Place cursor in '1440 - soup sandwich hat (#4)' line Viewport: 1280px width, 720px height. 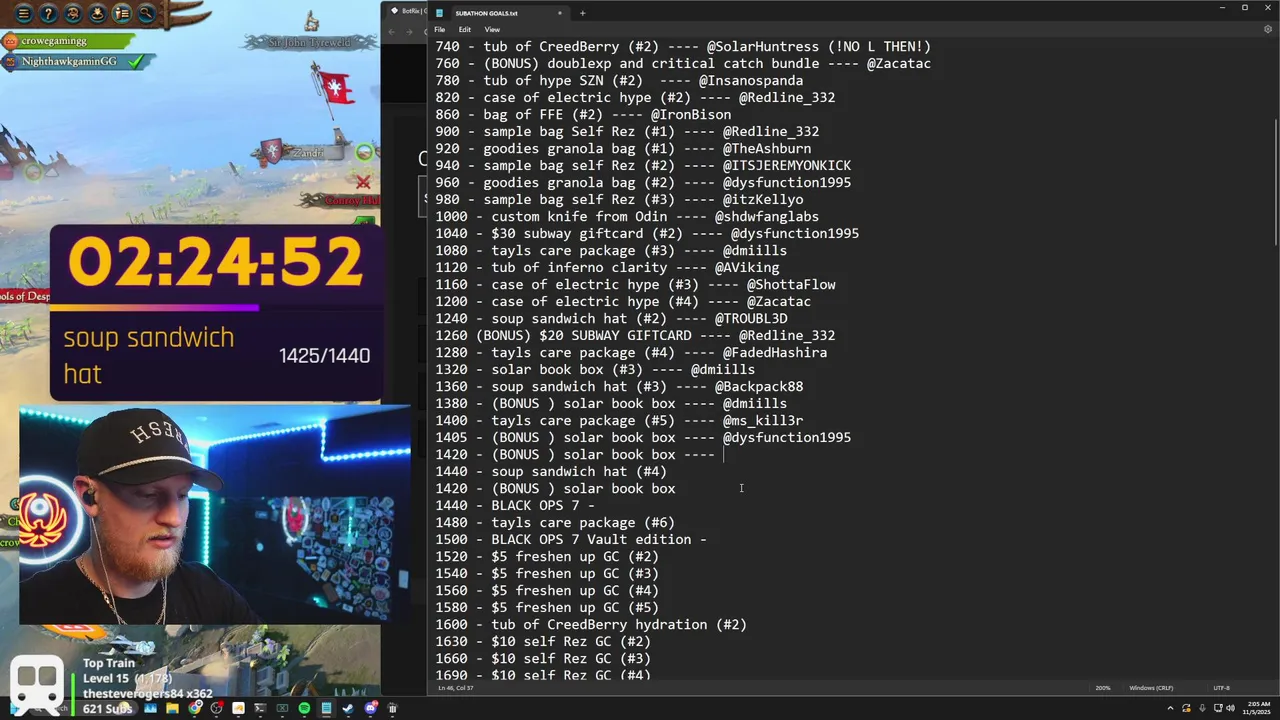551,471
